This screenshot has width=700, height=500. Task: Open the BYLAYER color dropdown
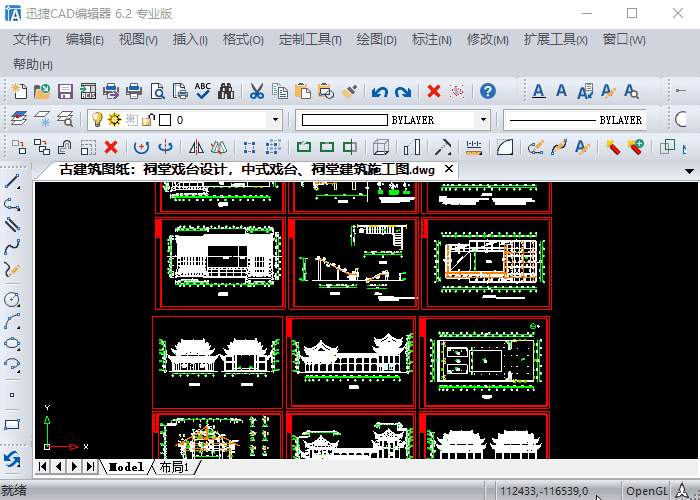click(483, 120)
